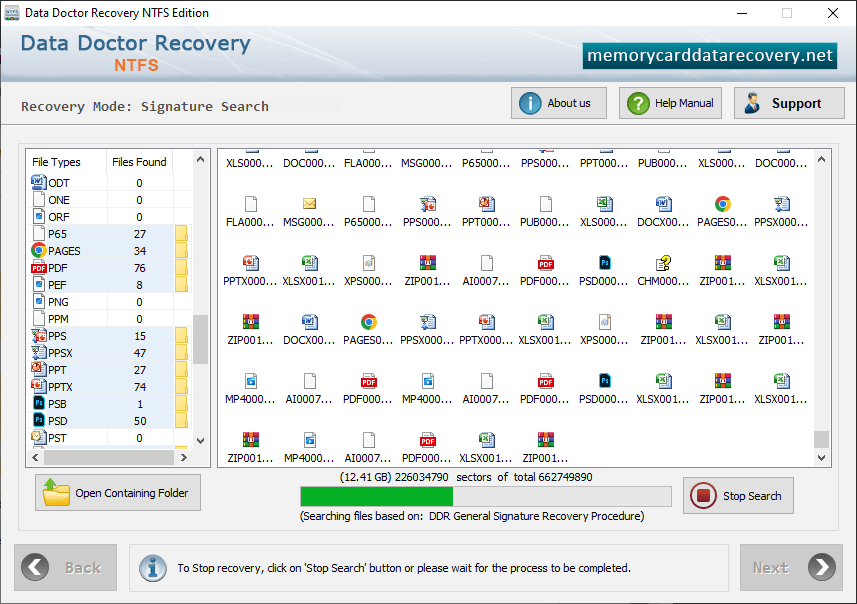Click the scan progress bar

point(485,496)
